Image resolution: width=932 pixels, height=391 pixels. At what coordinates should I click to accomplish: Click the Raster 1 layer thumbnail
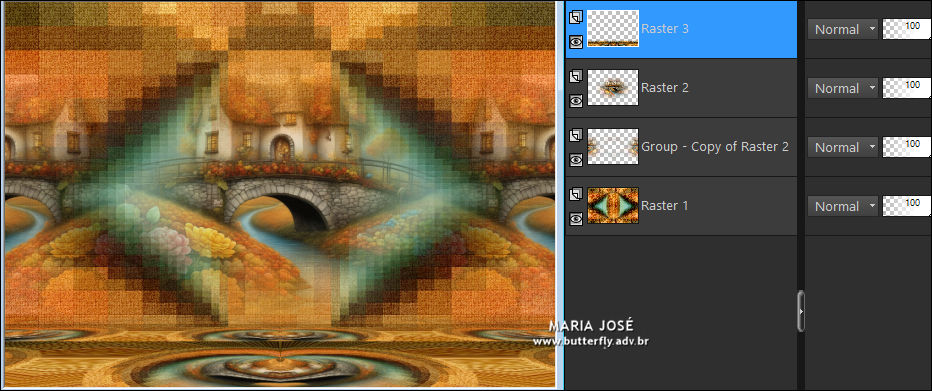point(613,206)
